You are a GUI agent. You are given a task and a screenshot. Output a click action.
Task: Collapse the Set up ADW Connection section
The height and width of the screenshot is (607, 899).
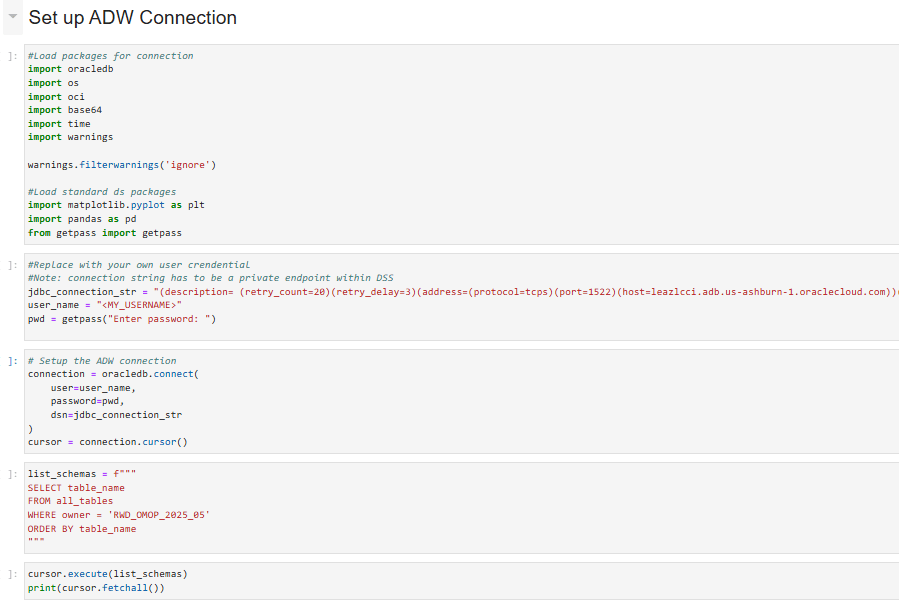[13, 17]
